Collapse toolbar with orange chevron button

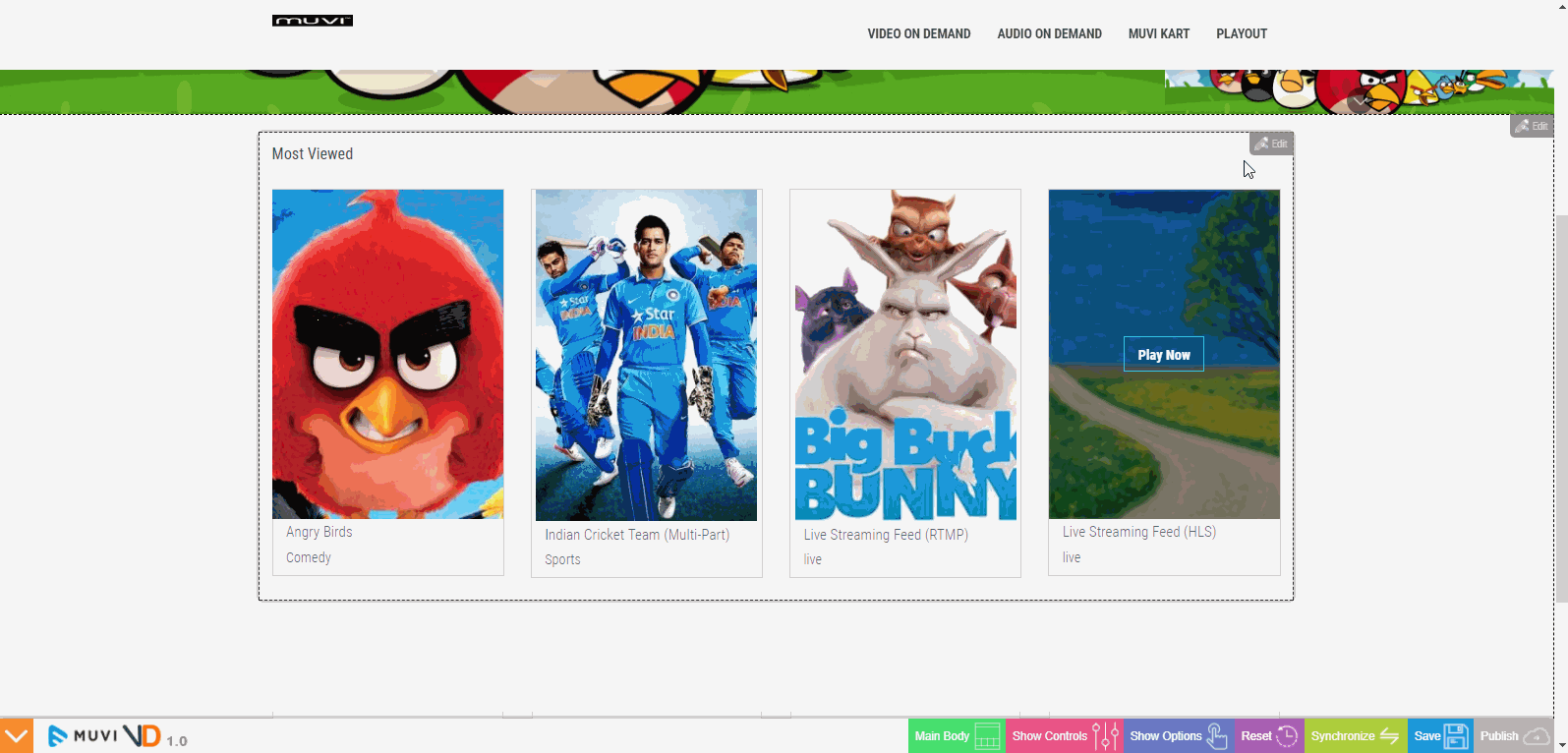pyautogui.click(x=17, y=735)
